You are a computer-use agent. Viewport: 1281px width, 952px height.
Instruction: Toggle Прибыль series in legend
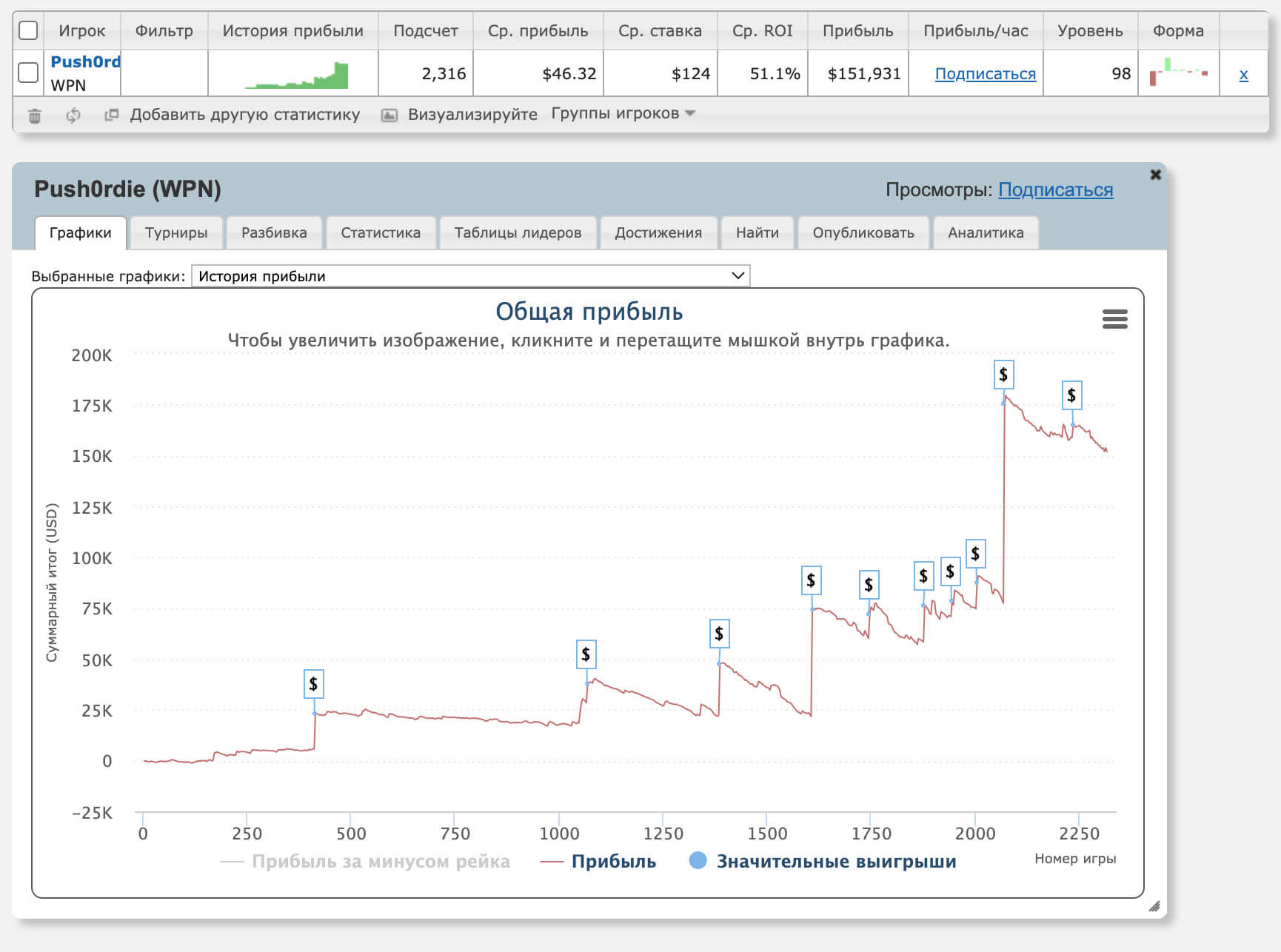tap(599, 862)
